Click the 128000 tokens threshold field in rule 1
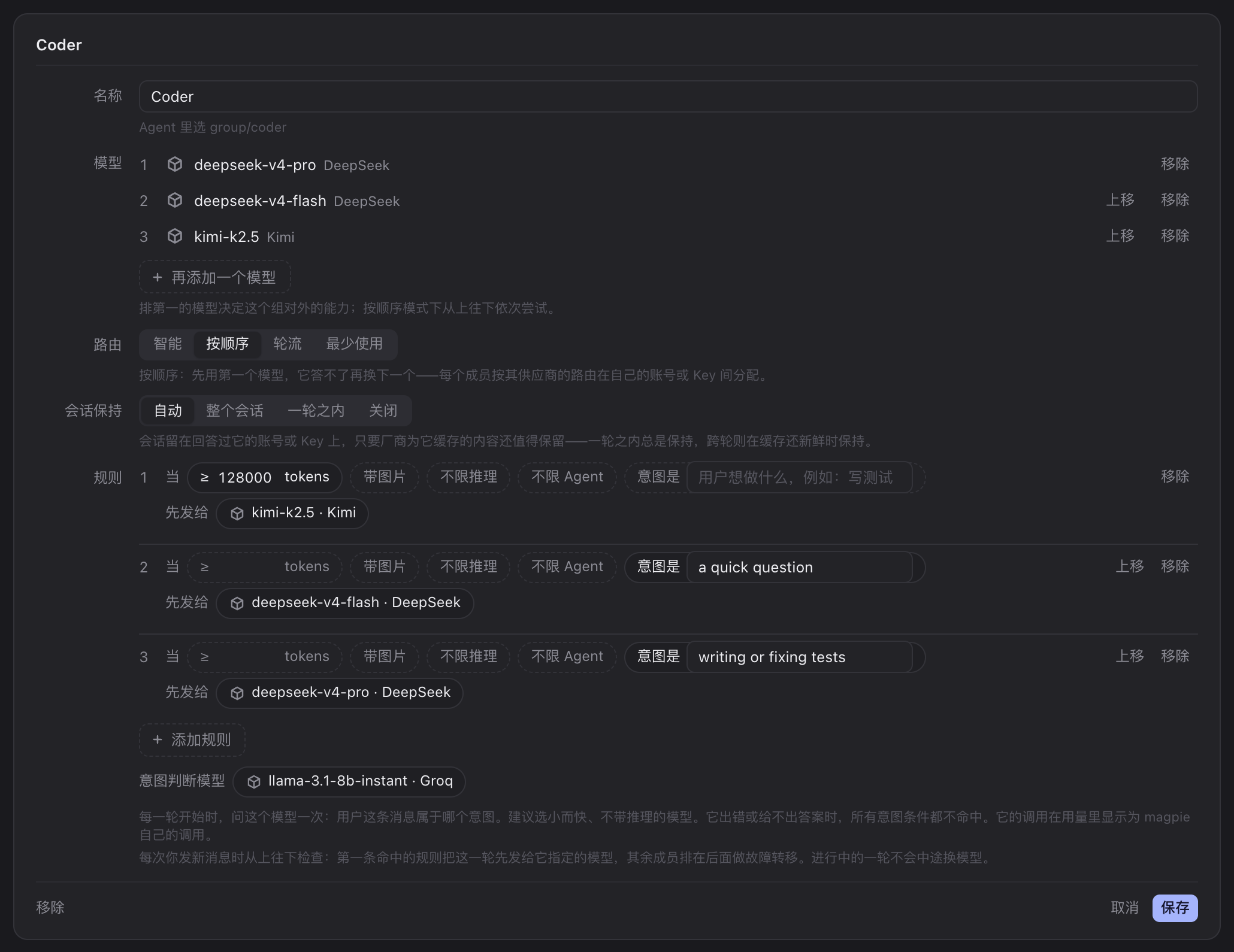Image resolution: width=1234 pixels, height=952 pixels. (x=265, y=477)
